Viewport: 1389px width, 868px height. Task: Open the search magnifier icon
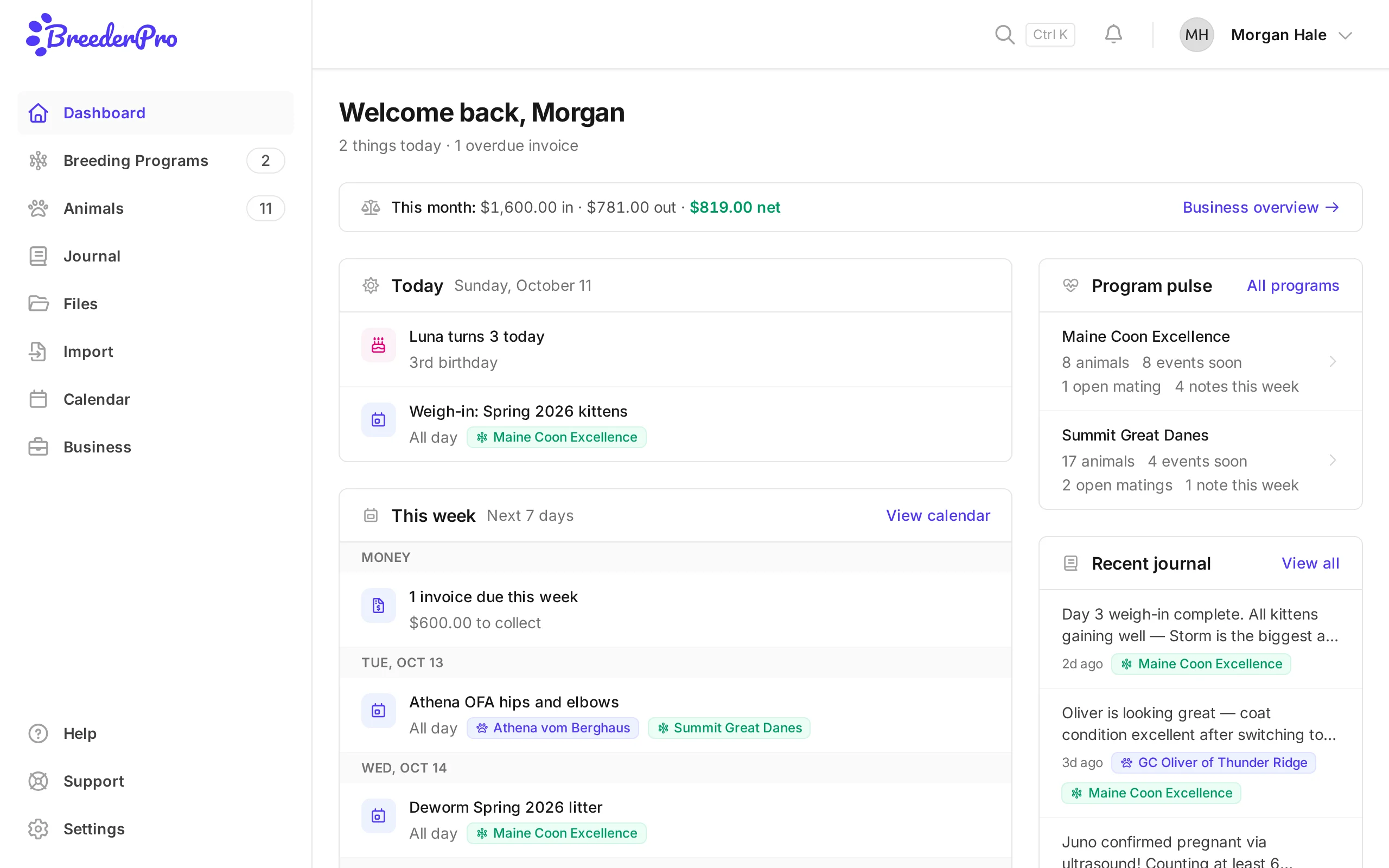click(1004, 34)
